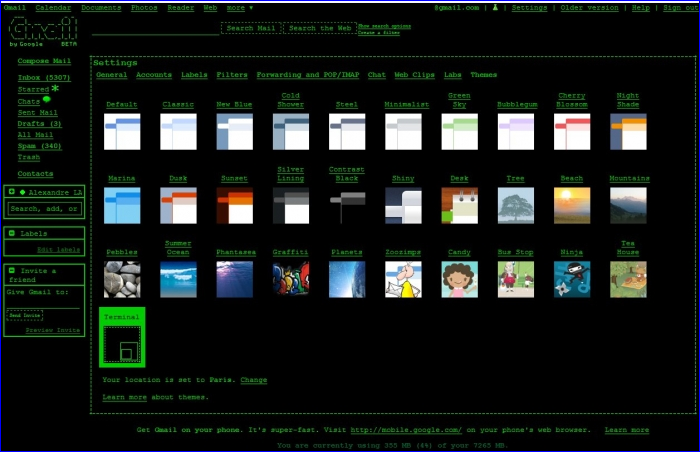This screenshot has width=700, height=452.
Task: Click the Send Invite button
Action: [25, 315]
